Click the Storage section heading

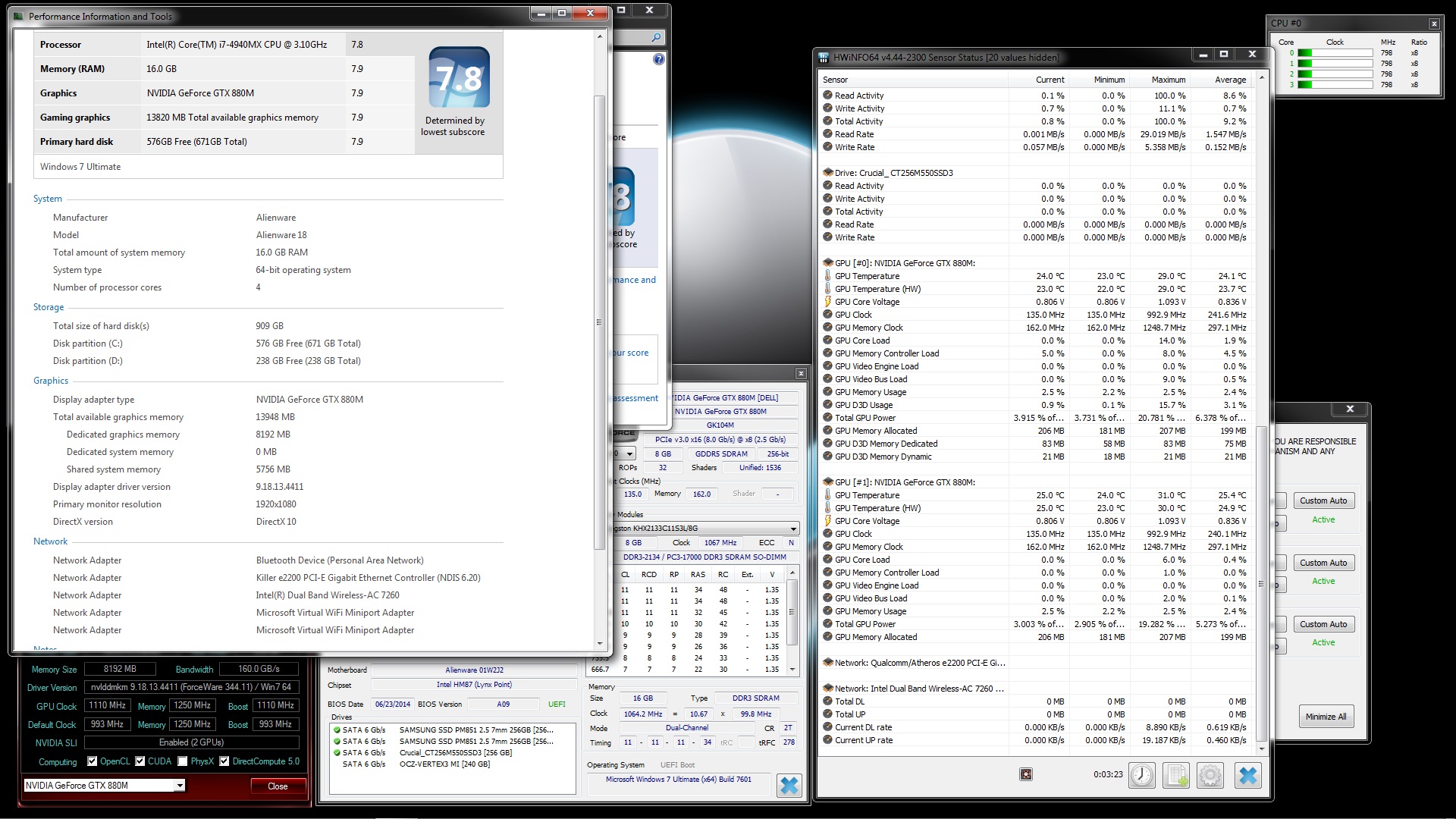49,307
